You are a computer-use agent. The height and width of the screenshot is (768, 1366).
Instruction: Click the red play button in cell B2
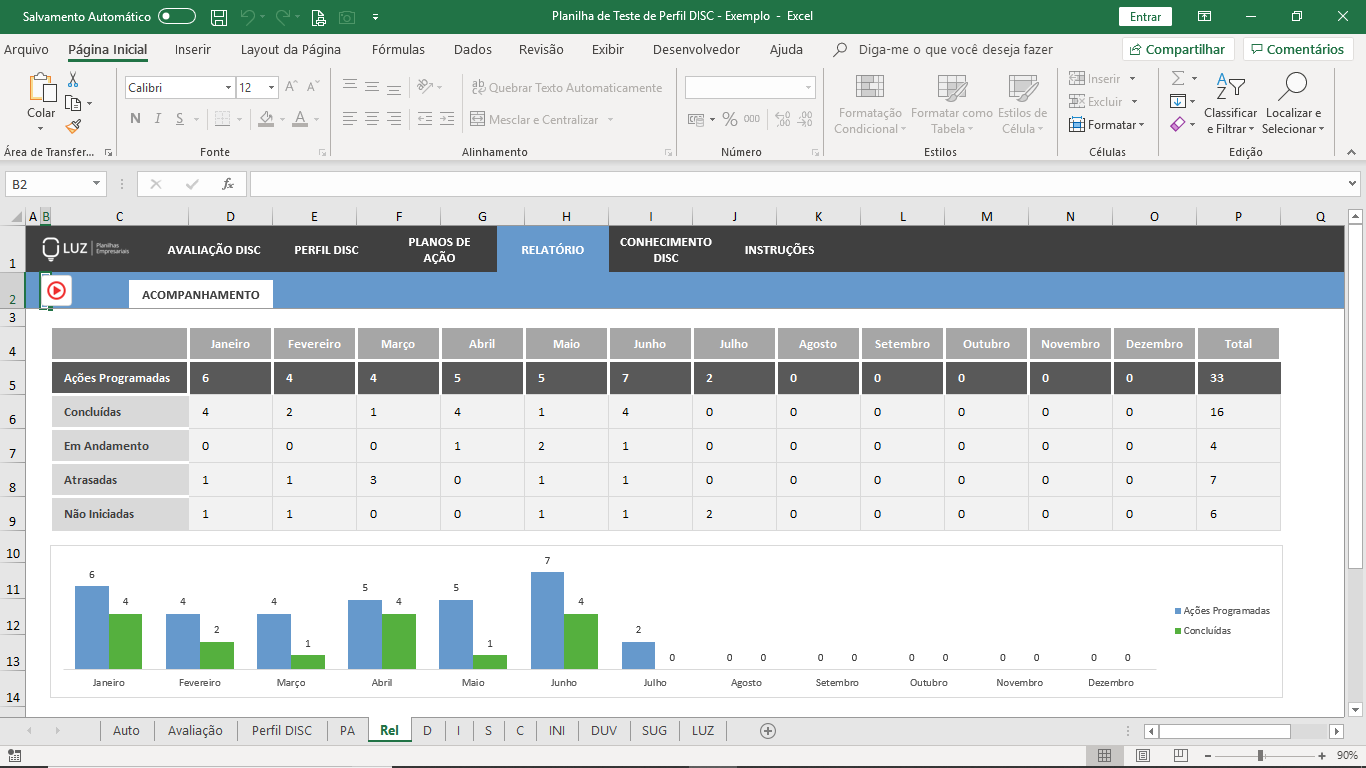[x=57, y=290]
